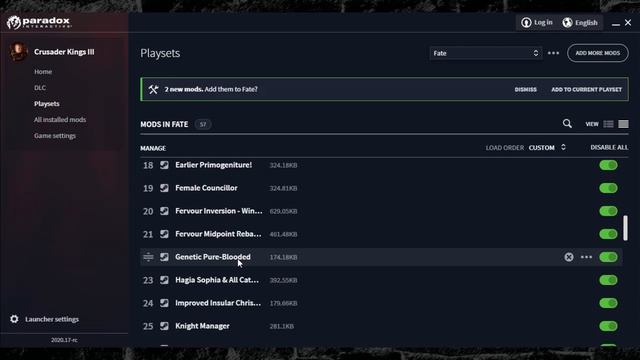Select the Knight Manager mod name
This screenshot has height=360, width=640.
202,326
